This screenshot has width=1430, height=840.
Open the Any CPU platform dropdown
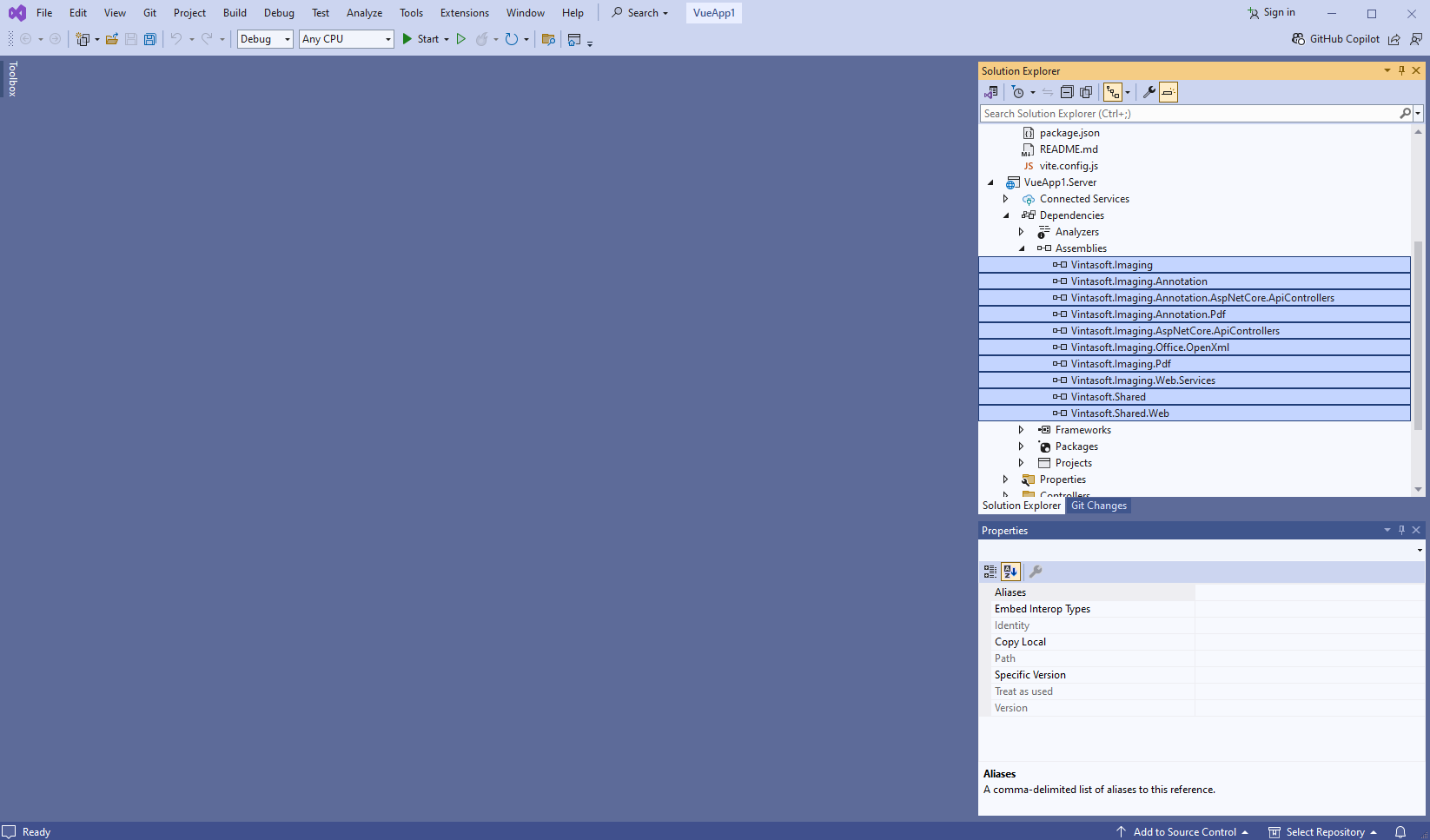point(347,39)
